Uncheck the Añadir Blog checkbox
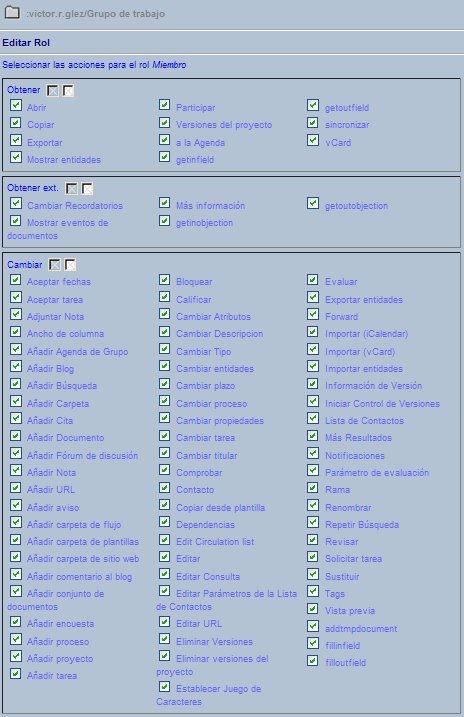 tap(16, 366)
